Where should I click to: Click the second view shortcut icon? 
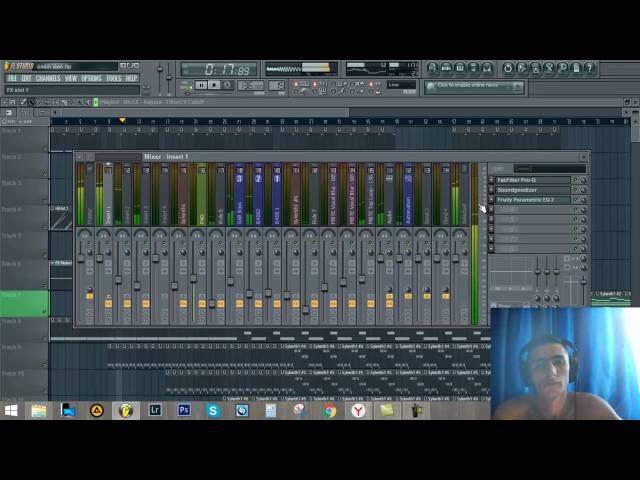tap(446, 68)
